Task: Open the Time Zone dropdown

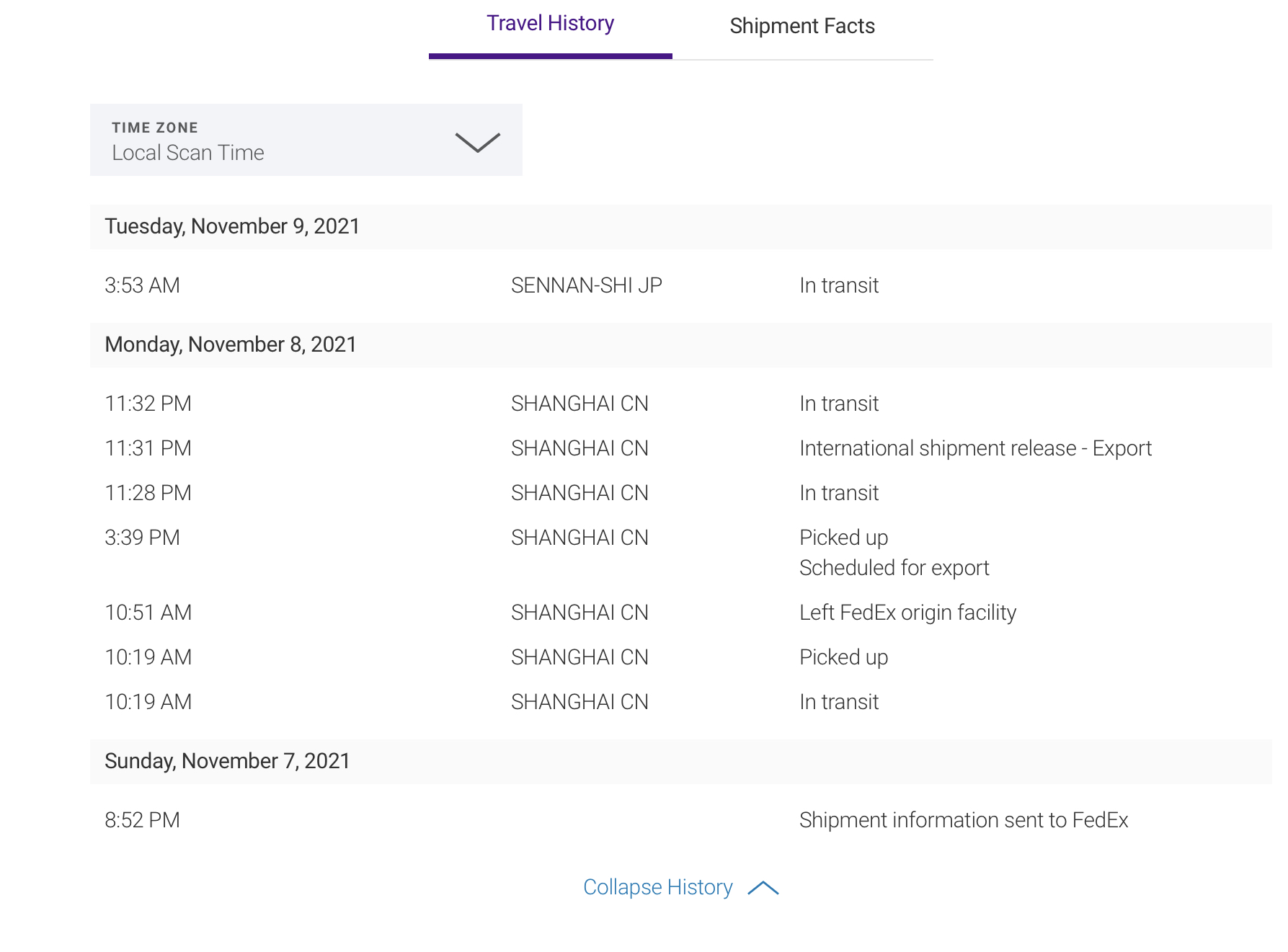Action: tap(306, 140)
